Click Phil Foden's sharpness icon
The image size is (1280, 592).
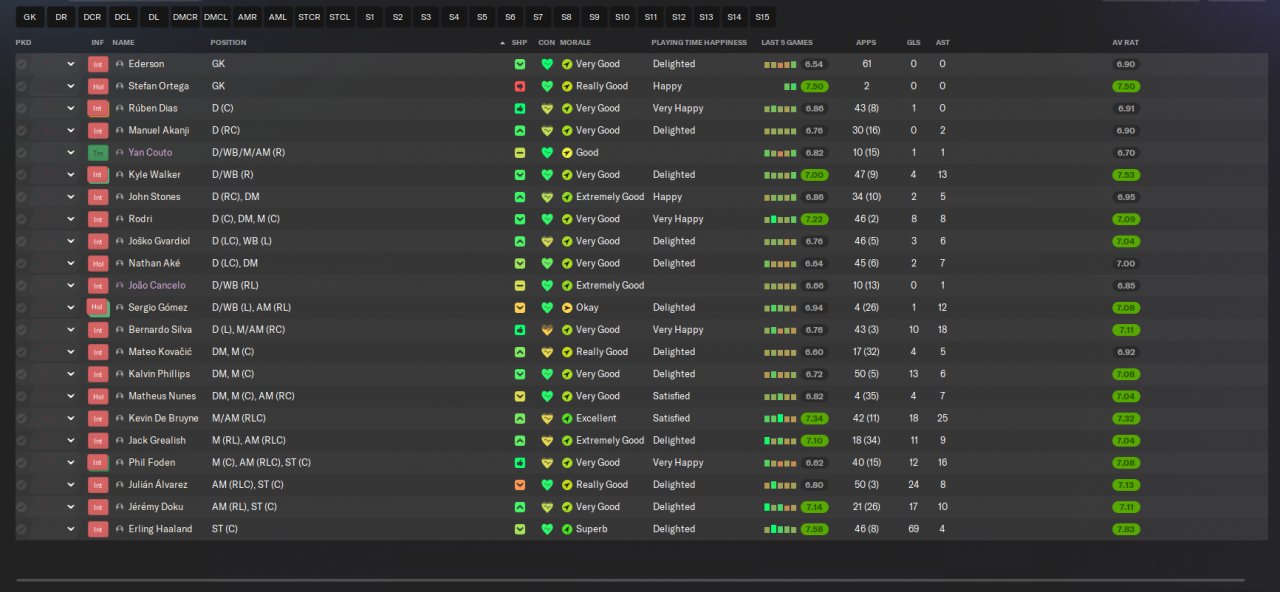click(520, 463)
